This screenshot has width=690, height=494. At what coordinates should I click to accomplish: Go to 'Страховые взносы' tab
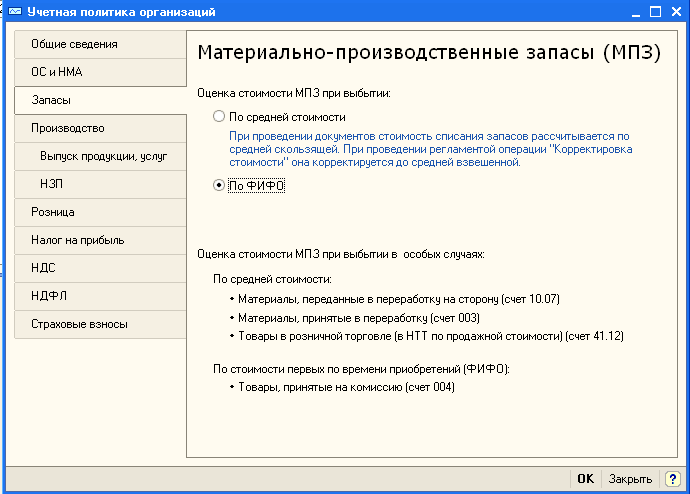click(x=100, y=325)
